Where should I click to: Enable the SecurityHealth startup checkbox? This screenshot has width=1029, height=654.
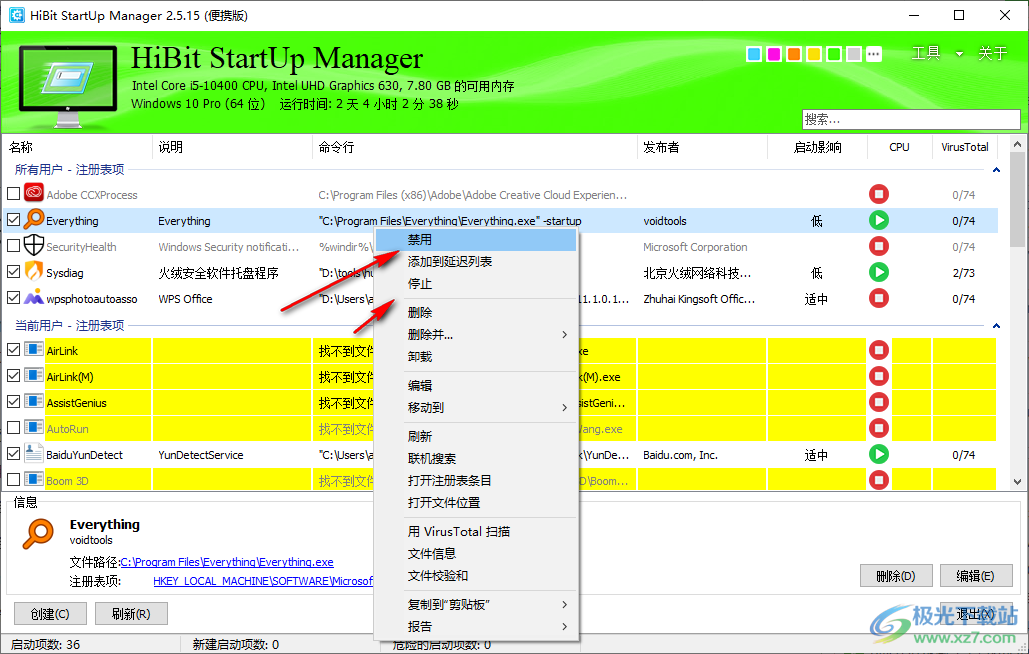13,246
